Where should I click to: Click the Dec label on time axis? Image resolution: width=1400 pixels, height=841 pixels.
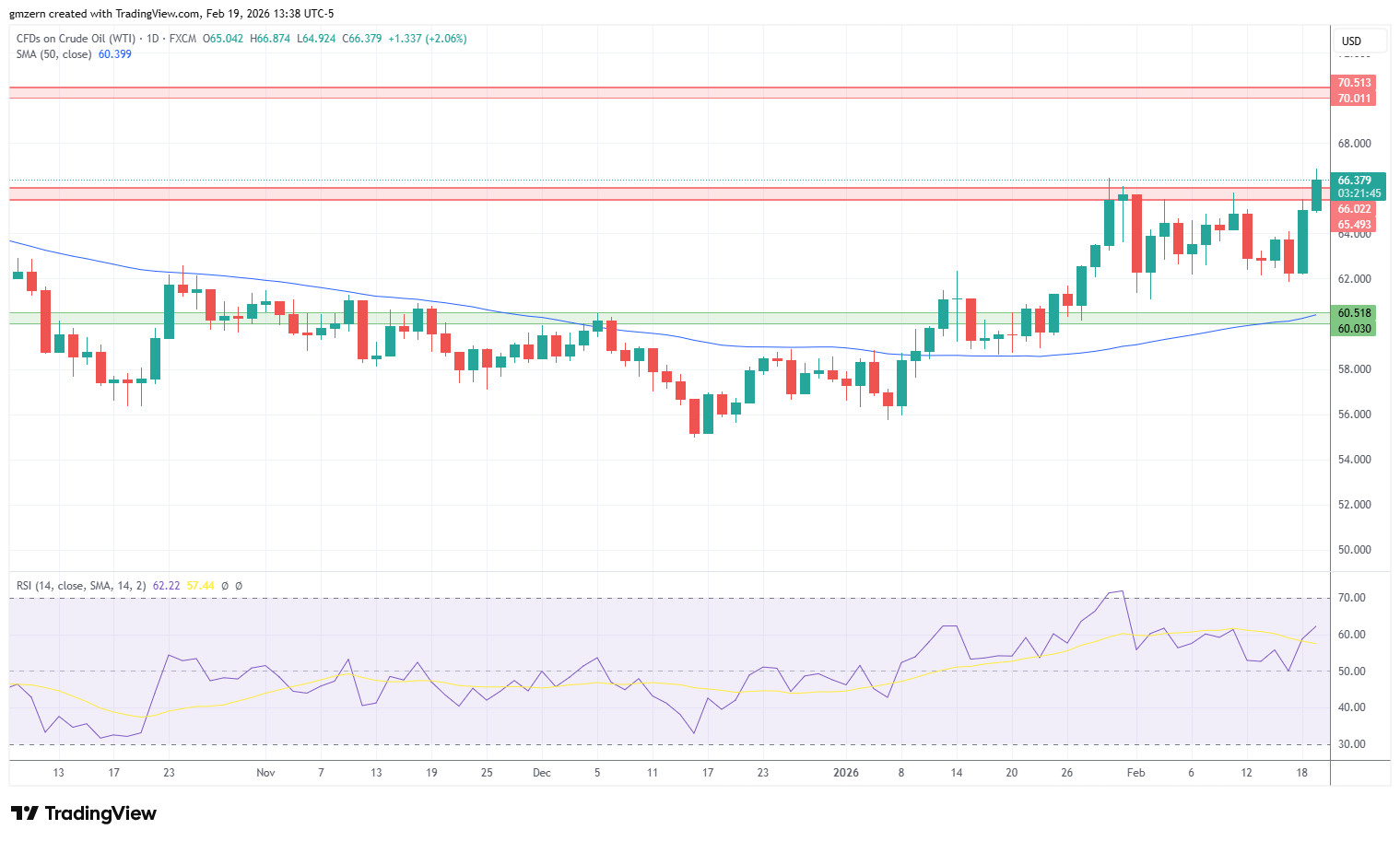(x=542, y=773)
